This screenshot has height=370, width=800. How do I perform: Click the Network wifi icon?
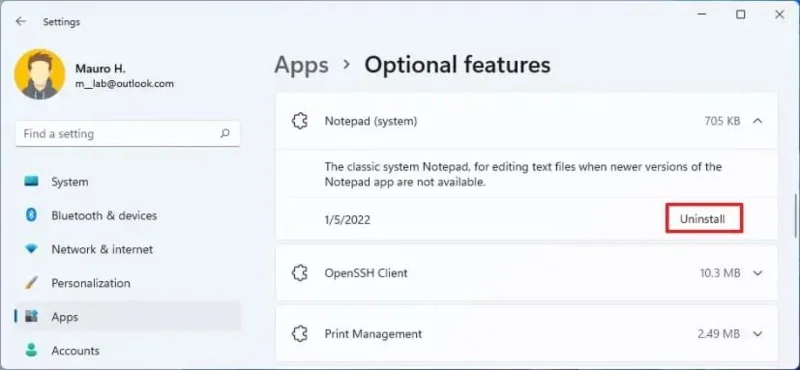click(31, 249)
